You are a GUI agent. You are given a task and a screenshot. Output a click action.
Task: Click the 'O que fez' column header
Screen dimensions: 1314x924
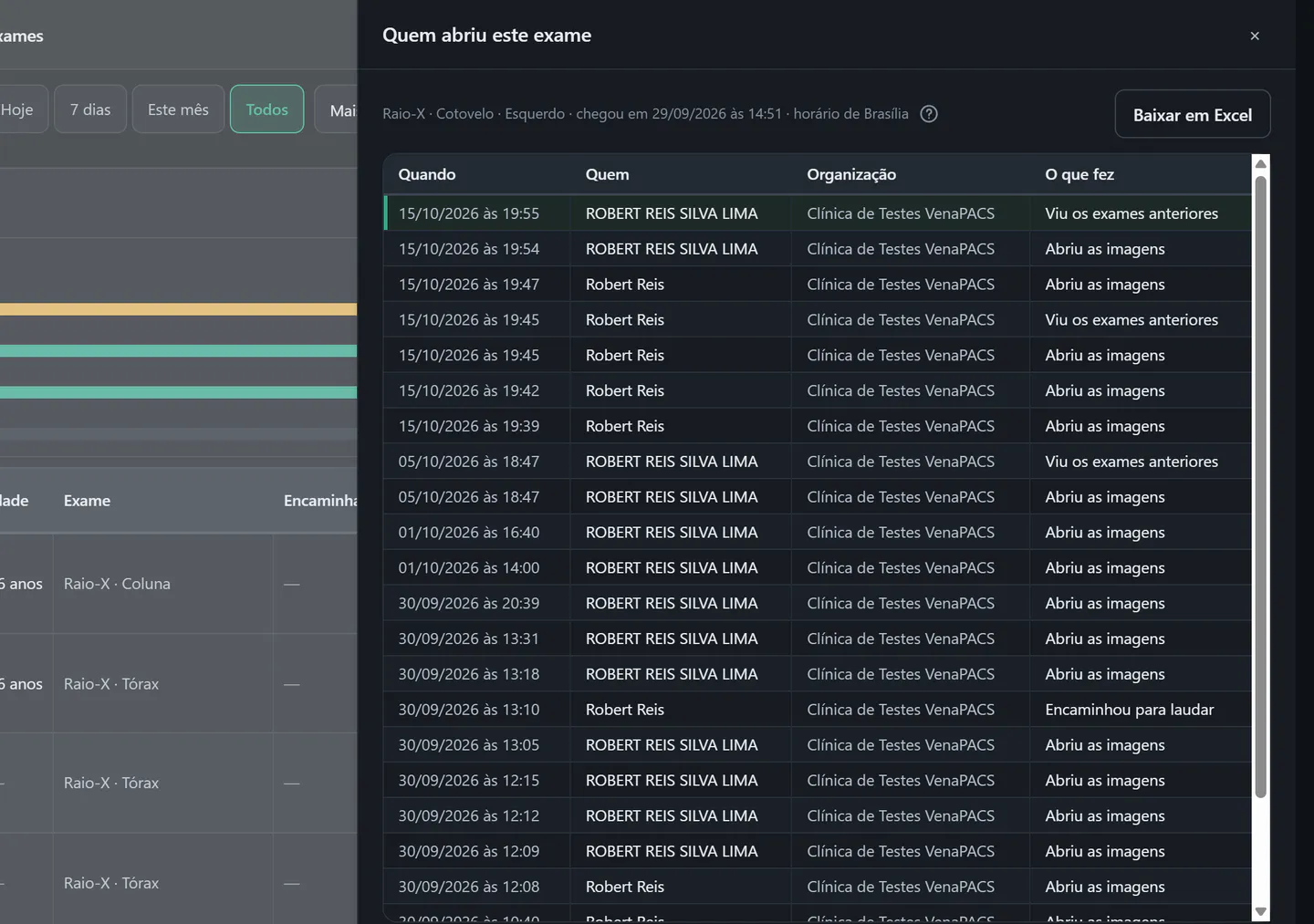pos(1079,174)
